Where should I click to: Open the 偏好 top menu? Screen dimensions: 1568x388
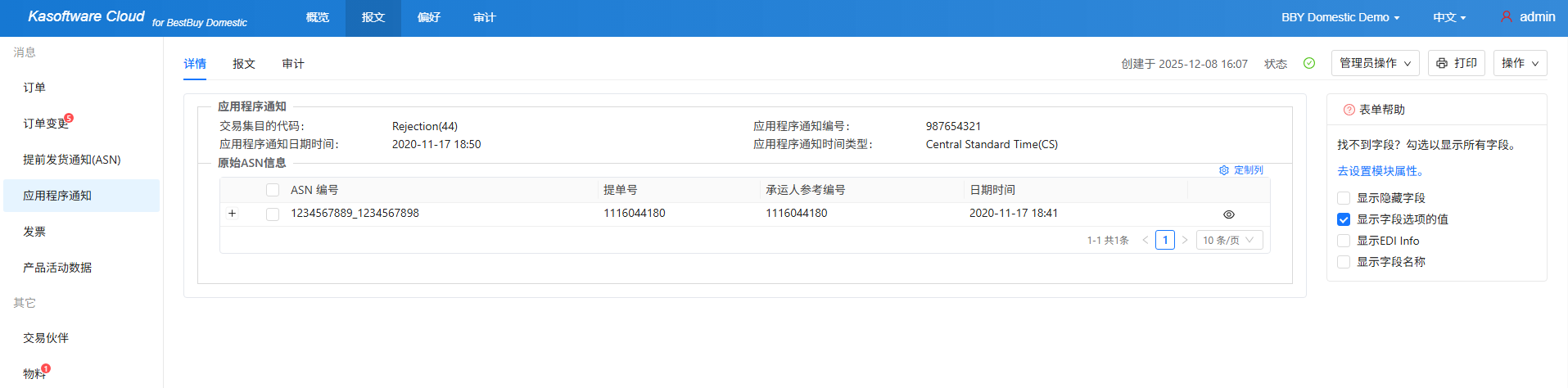(x=429, y=17)
